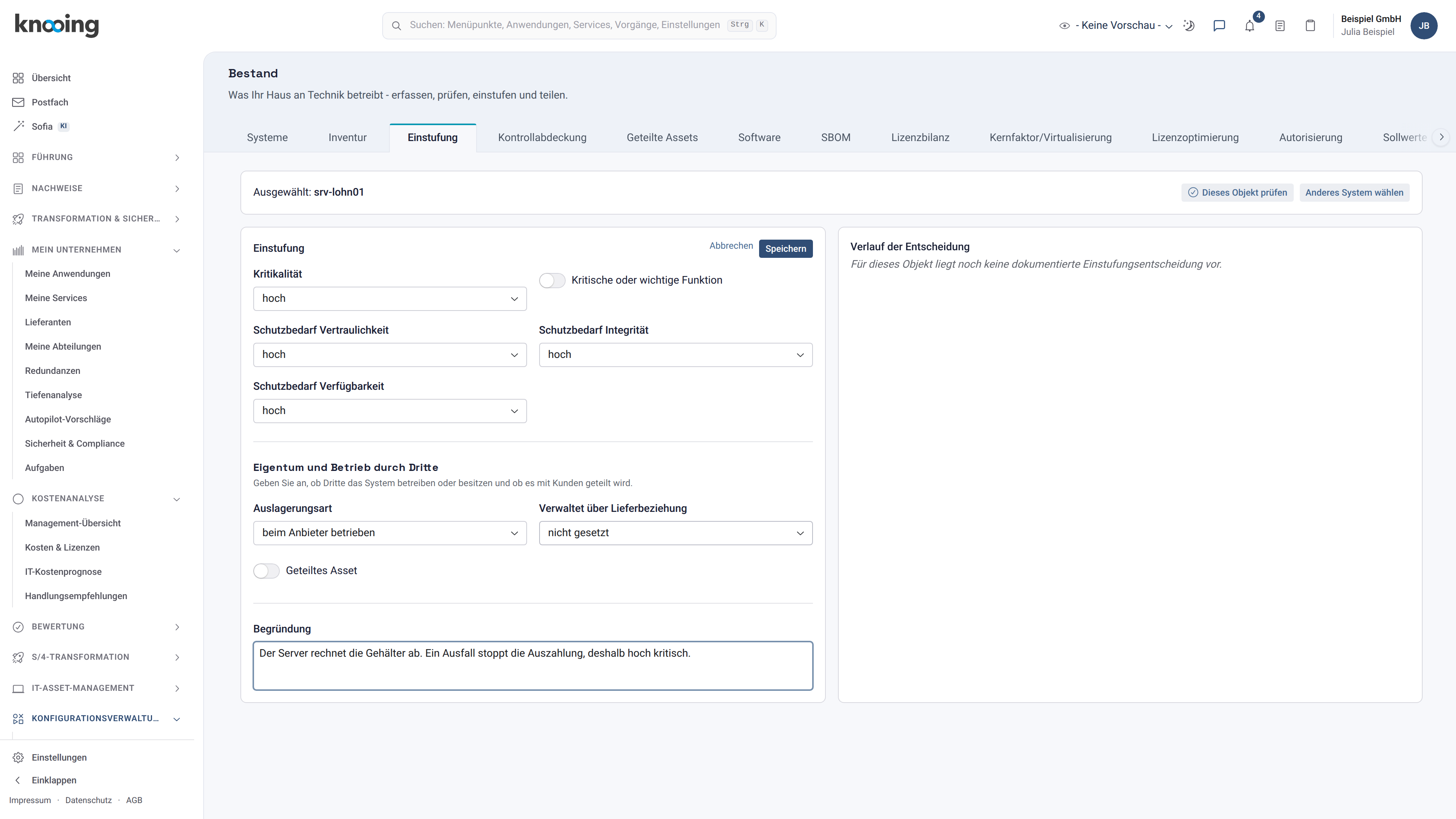Open the Keine Vorschau preview dropdown
1456x819 pixels.
(1116, 25)
